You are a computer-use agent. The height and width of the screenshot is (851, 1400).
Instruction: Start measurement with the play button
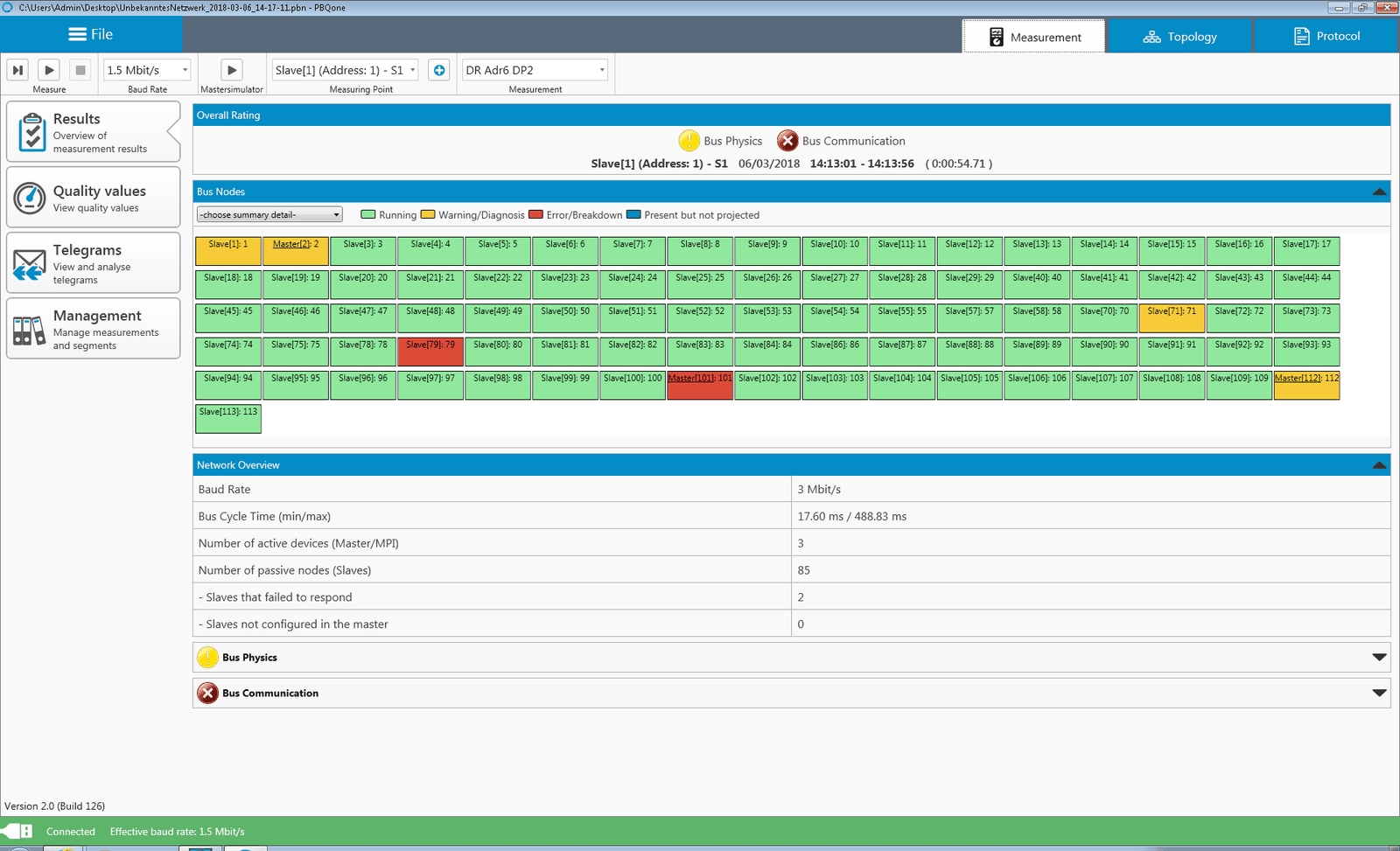pos(49,70)
